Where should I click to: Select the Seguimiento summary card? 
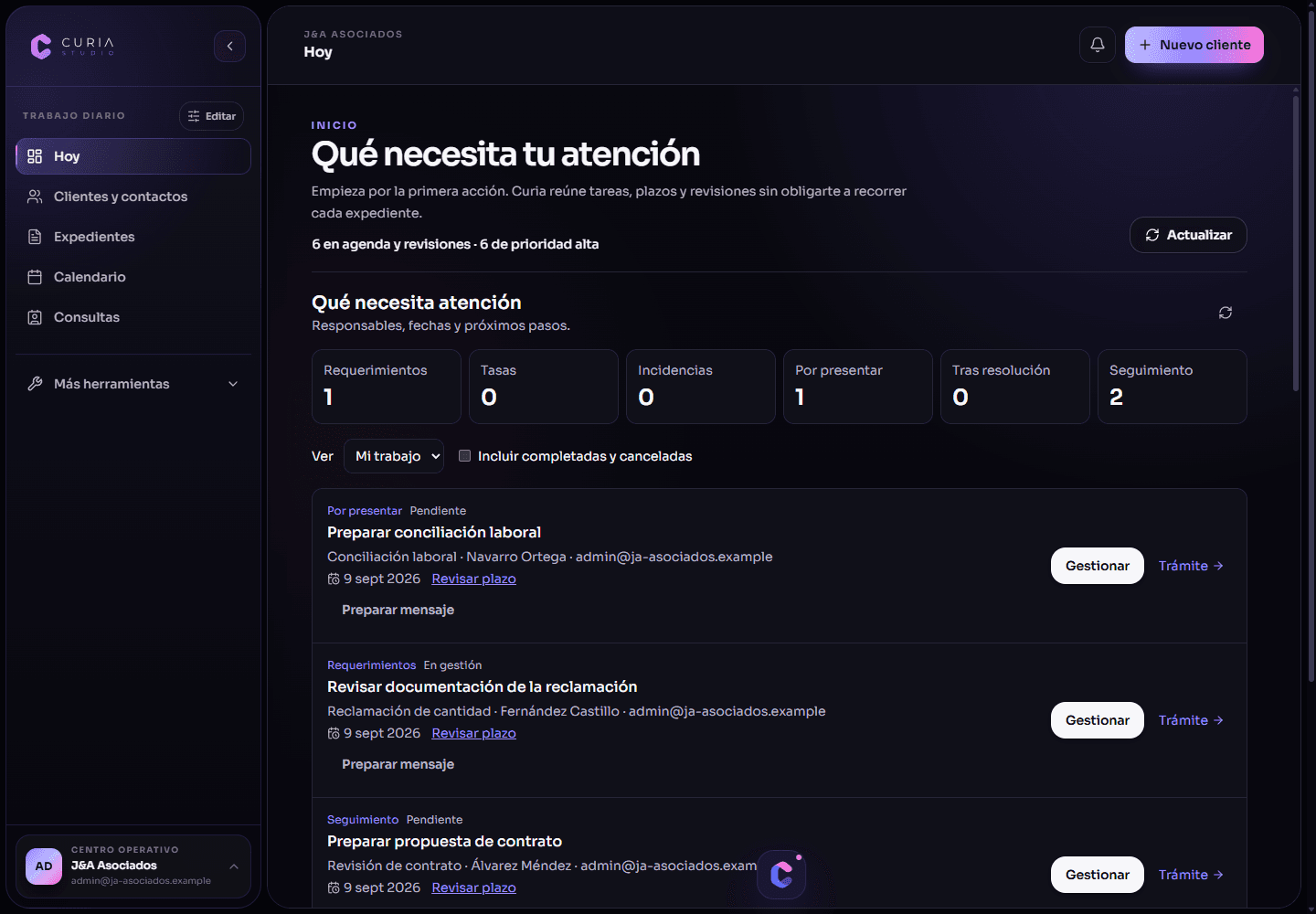[x=1173, y=387]
